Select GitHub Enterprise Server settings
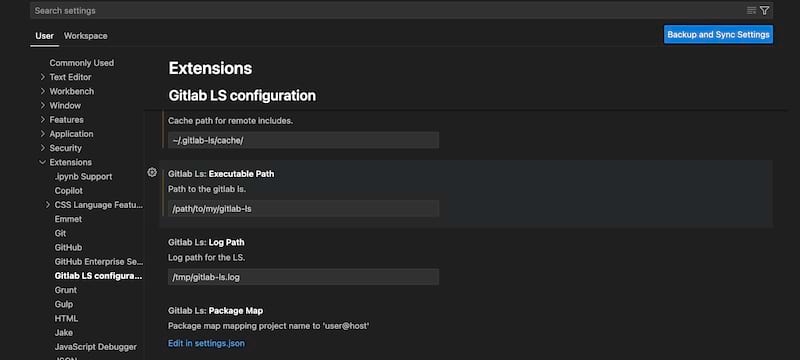Image resolution: width=800 pixels, height=360 pixels. (x=99, y=262)
